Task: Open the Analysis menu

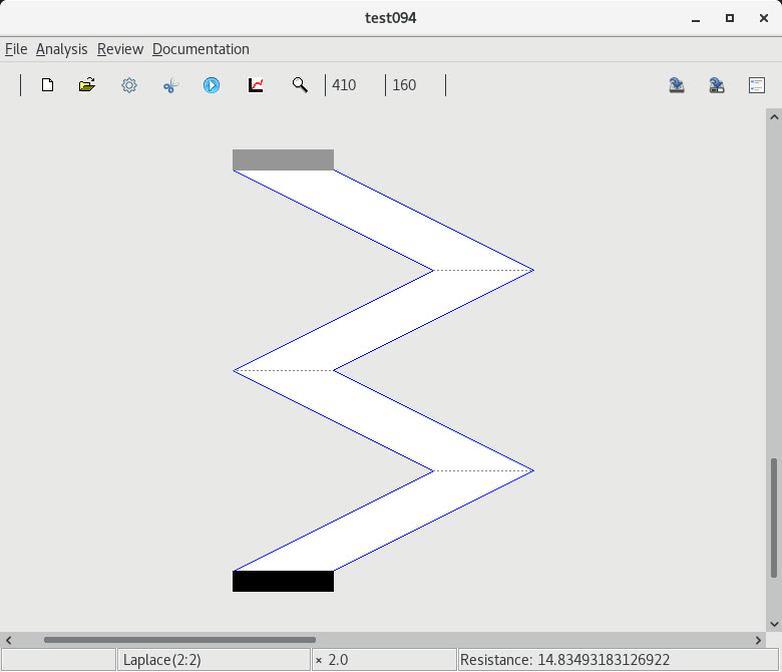Action: (x=61, y=49)
